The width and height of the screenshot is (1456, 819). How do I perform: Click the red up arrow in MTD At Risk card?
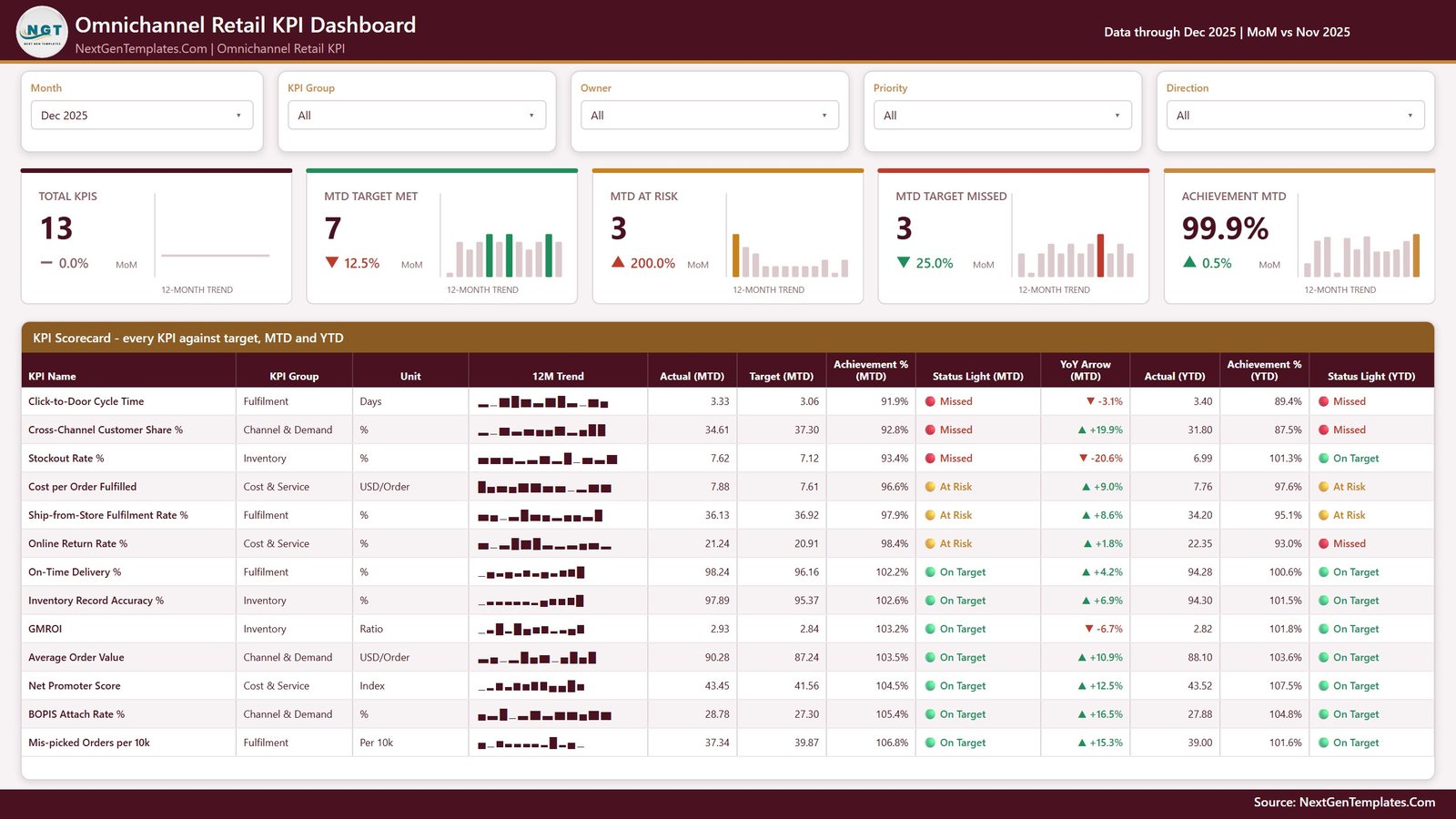click(618, 262)
